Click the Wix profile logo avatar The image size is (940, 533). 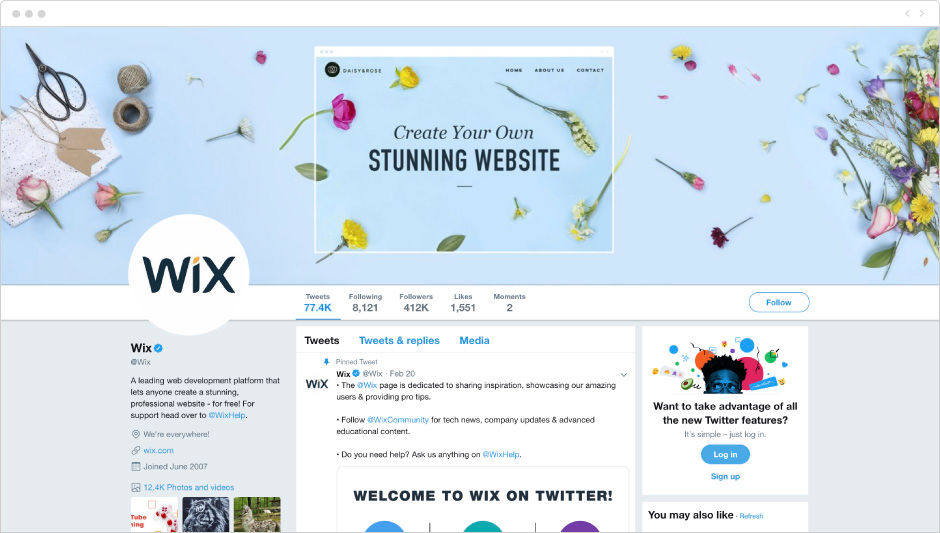click(189, 275)
